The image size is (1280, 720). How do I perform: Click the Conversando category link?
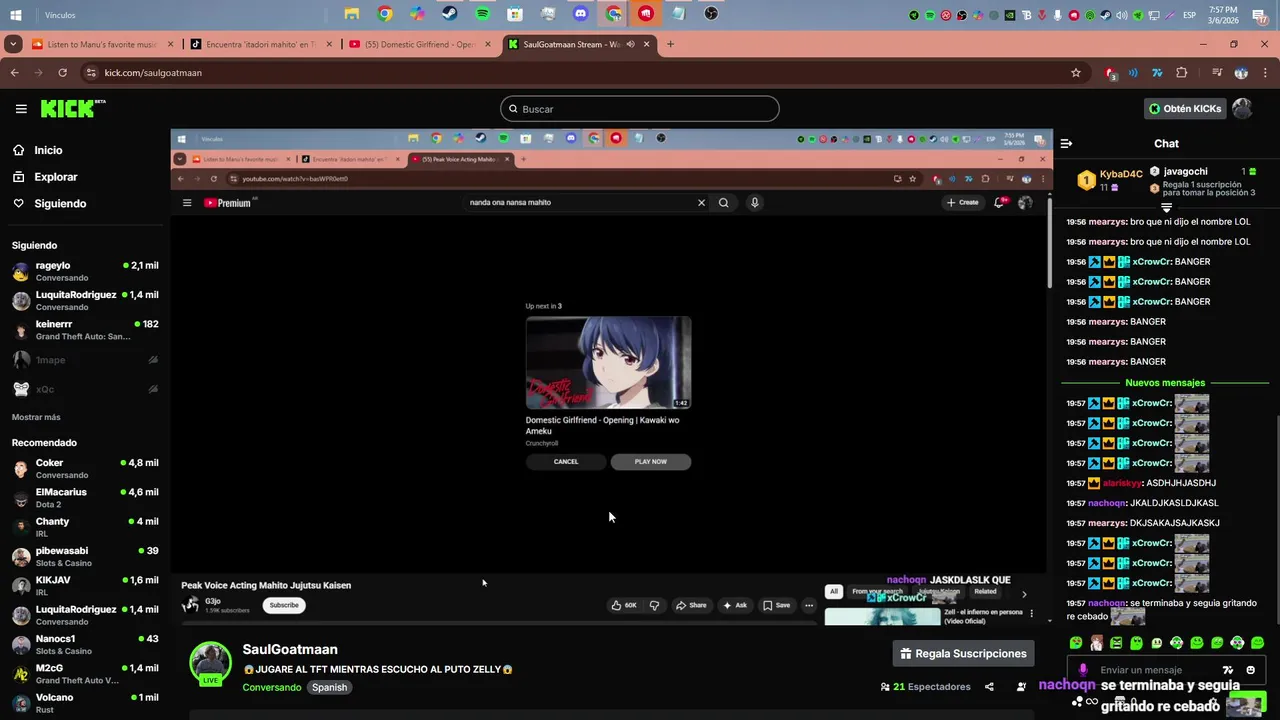tap(271, 688)
